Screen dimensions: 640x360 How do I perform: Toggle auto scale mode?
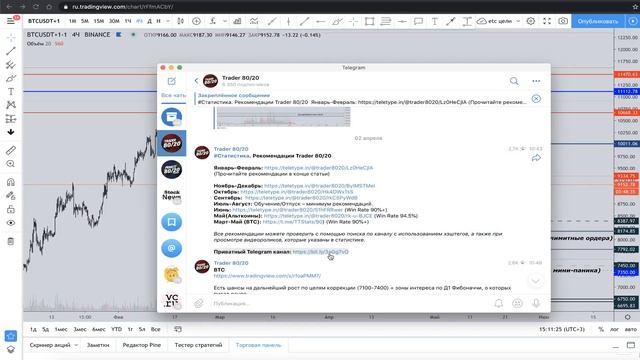(631, 329)
